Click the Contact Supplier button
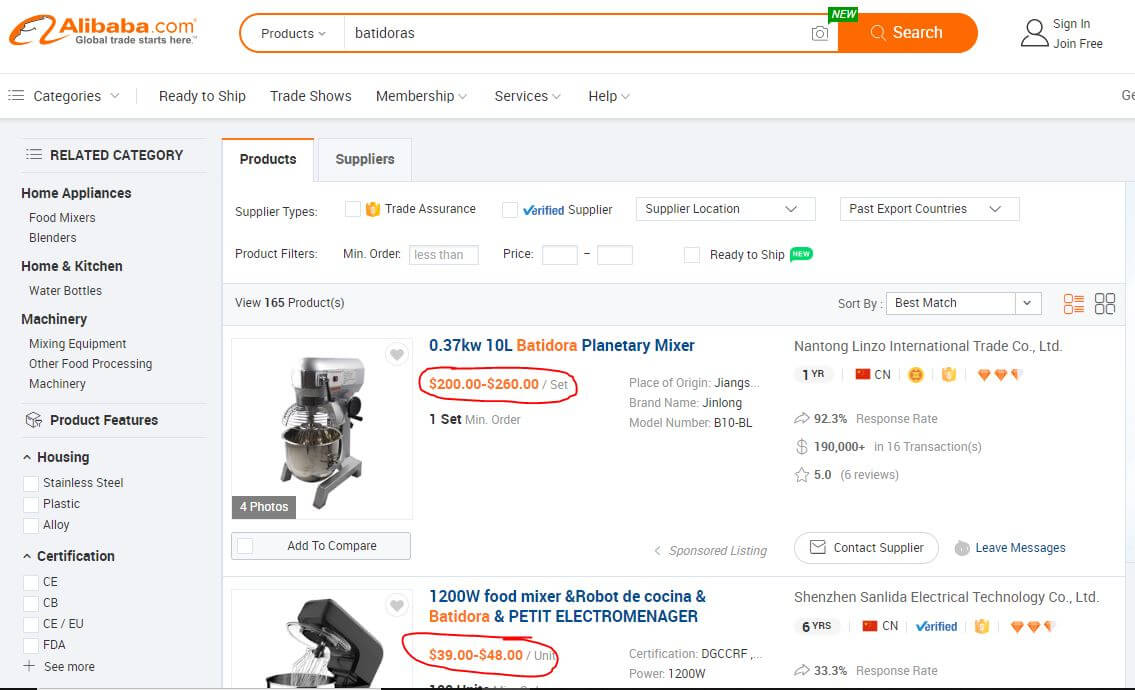 click(866, 548)
